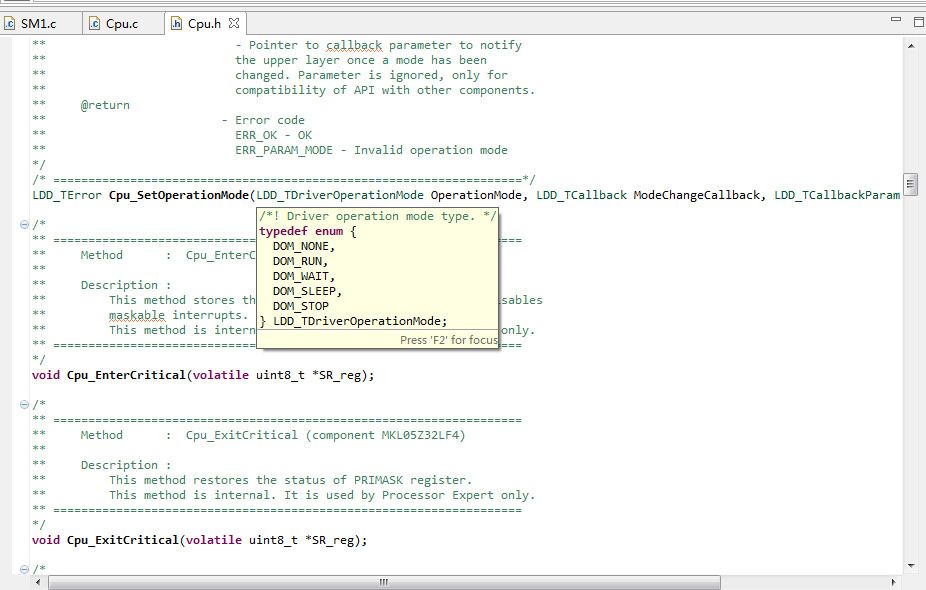Click the @return tag in the comment

(x=105, y=105)
